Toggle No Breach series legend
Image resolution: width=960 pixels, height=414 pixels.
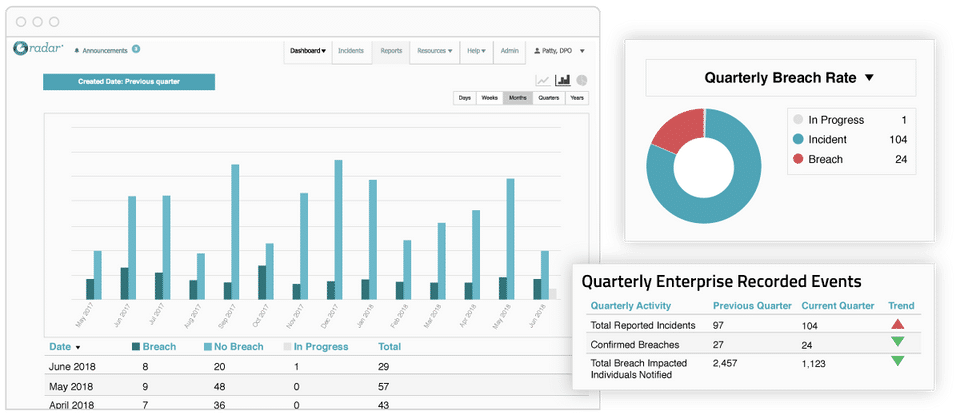pos(233,347)
